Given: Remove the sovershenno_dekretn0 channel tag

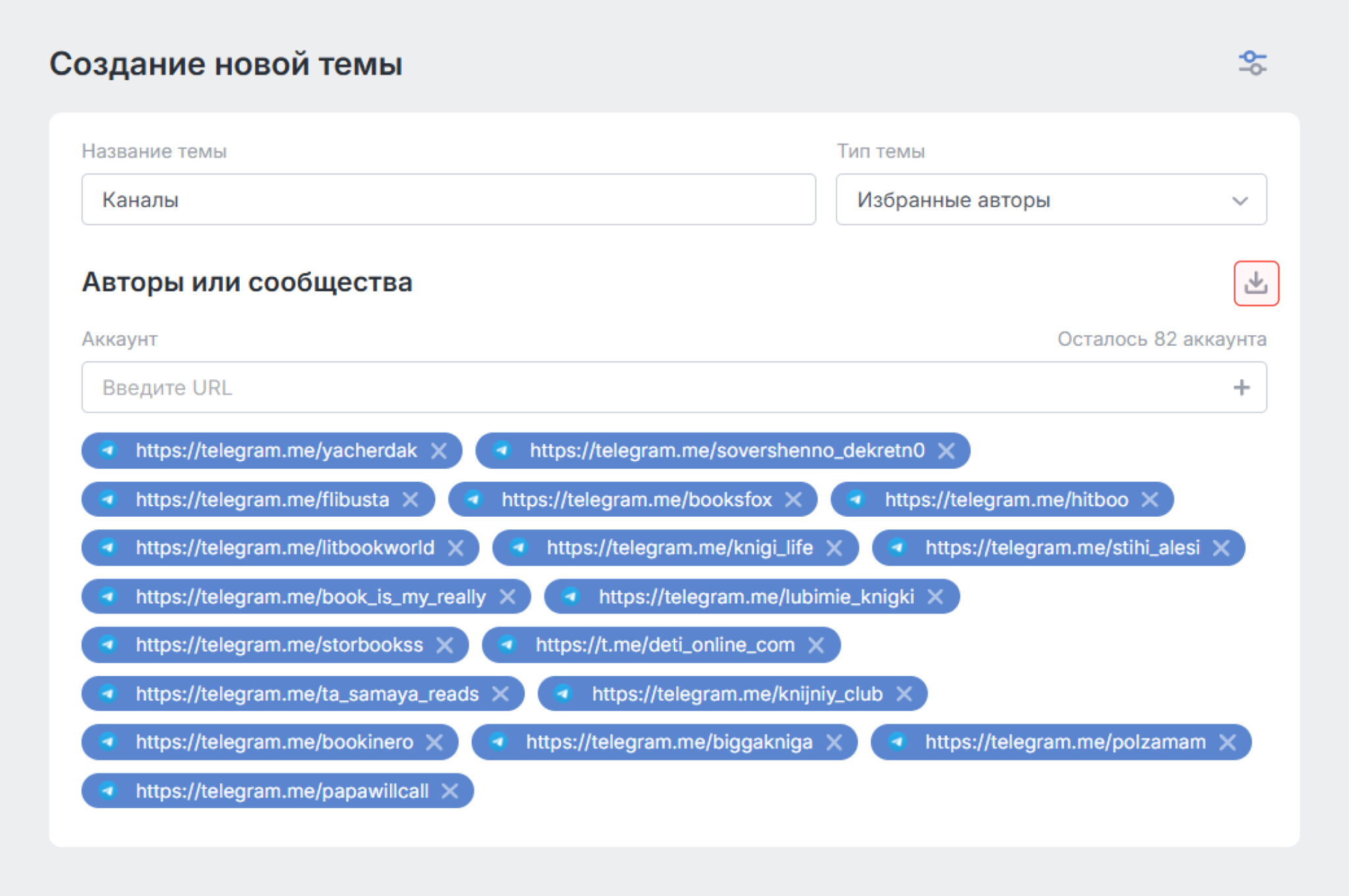Looking at the screenshot, I should [x=947, y=451].
